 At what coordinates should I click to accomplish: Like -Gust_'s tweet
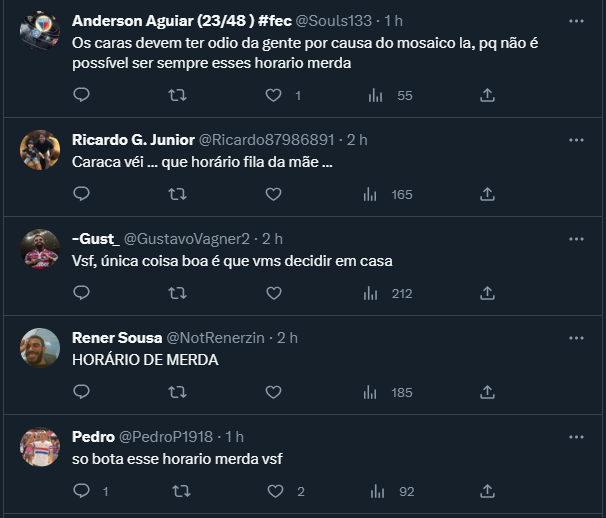tap(273, 293)
